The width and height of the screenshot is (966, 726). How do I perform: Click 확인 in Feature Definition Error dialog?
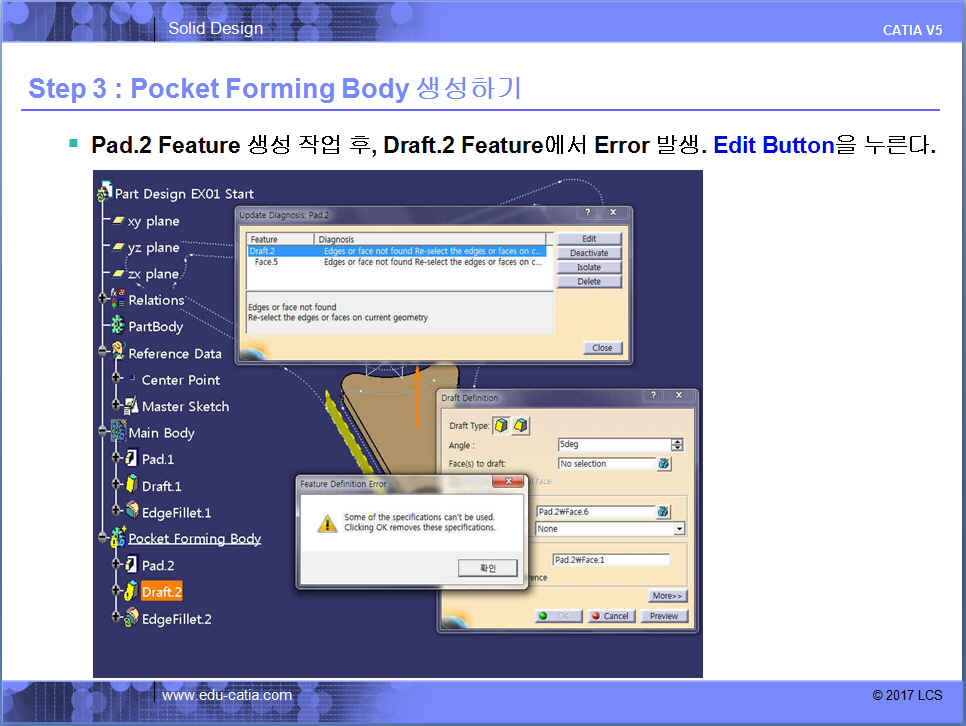488,568
